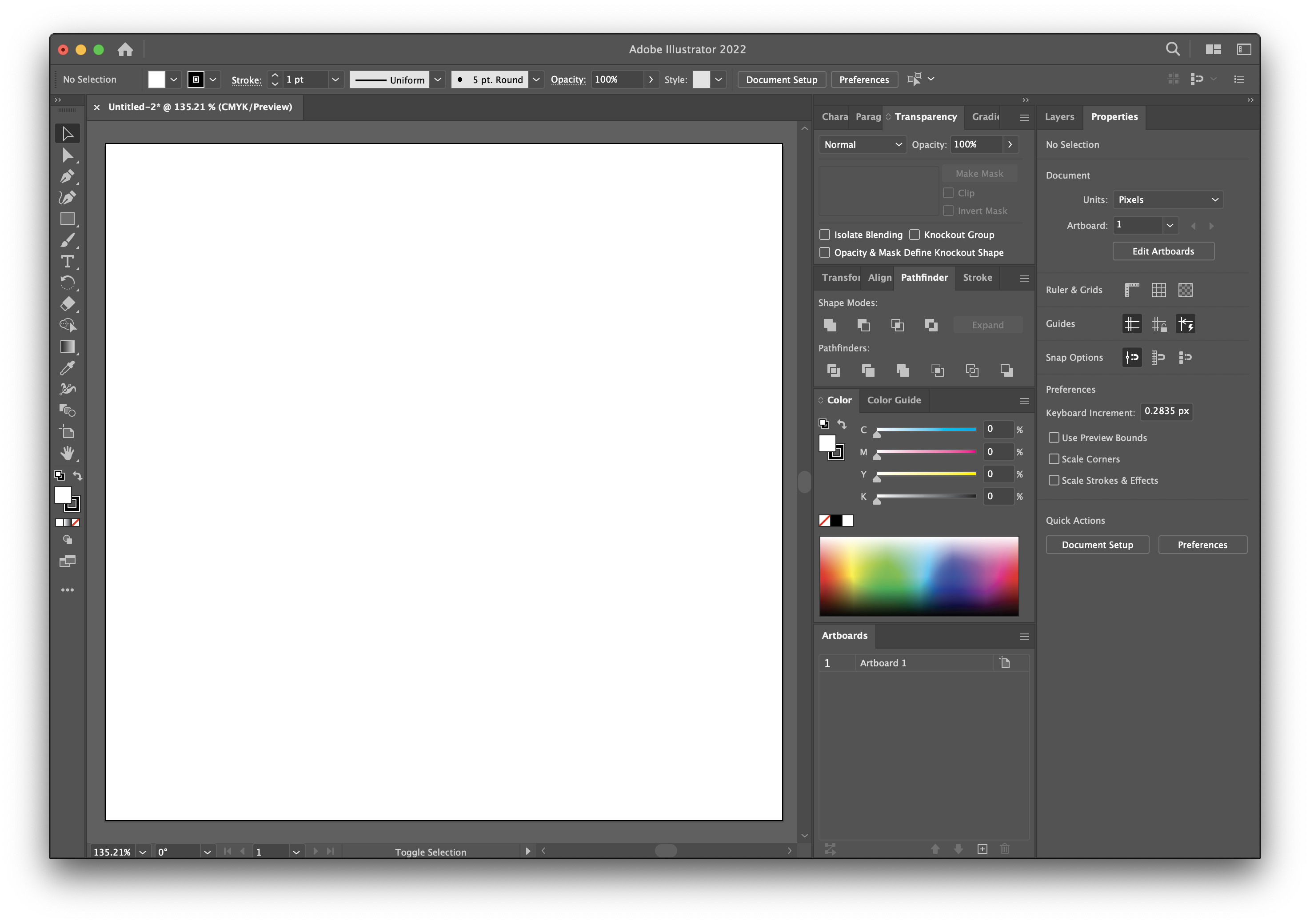Switch to the Layers tab
The image size is (1310, 924).
click(x=1059, y=116)
